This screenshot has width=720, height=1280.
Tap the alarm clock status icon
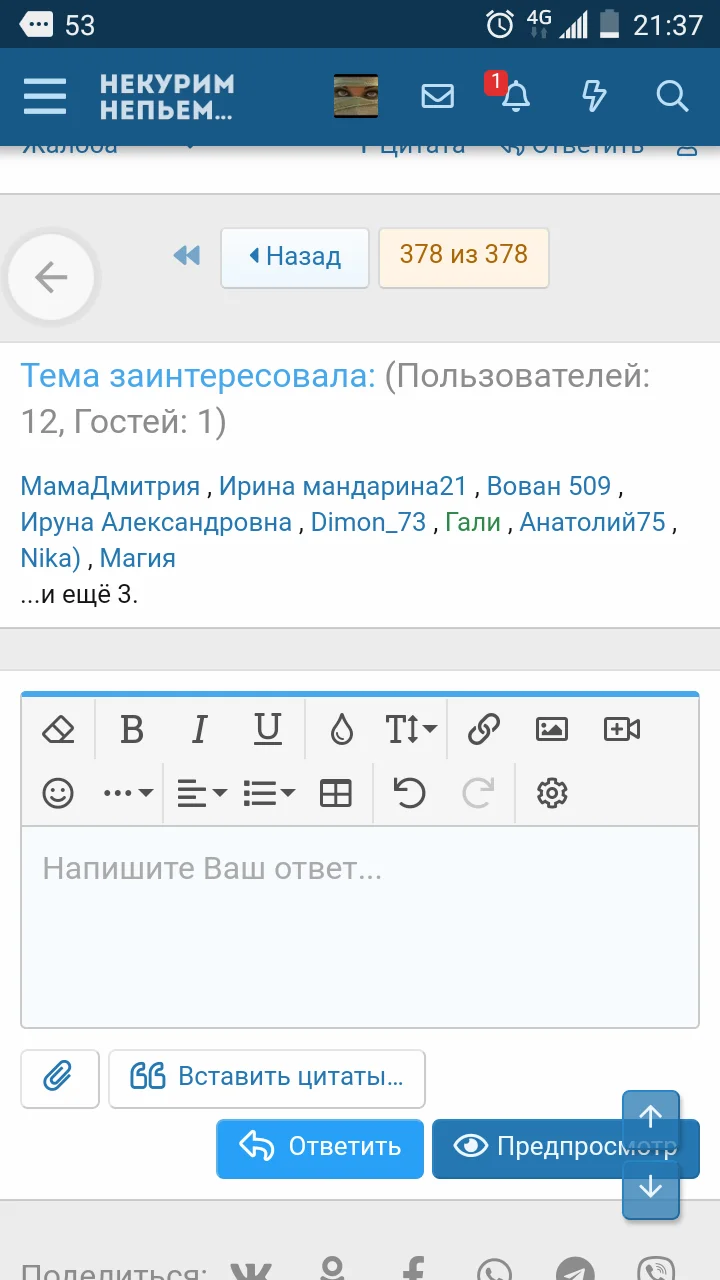(500, 24)
